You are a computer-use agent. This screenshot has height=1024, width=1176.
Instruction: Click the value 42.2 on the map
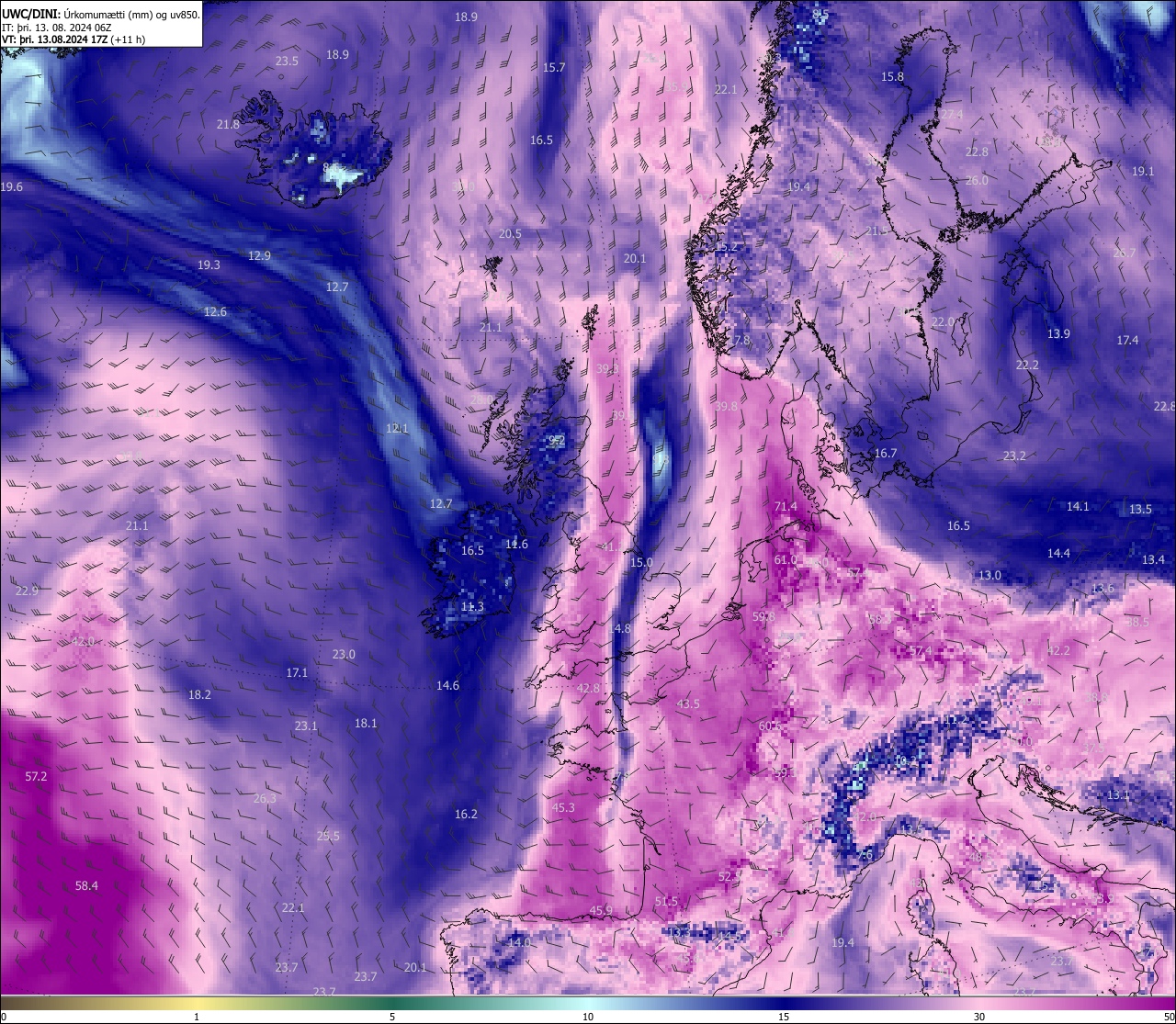1058,650
